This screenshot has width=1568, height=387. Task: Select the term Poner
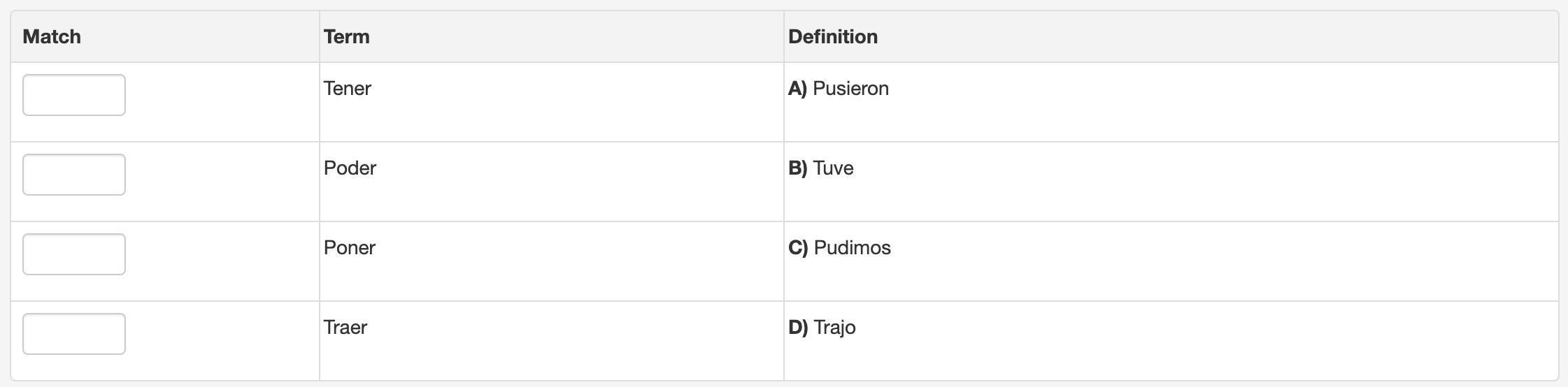click(x=349, y=248)
